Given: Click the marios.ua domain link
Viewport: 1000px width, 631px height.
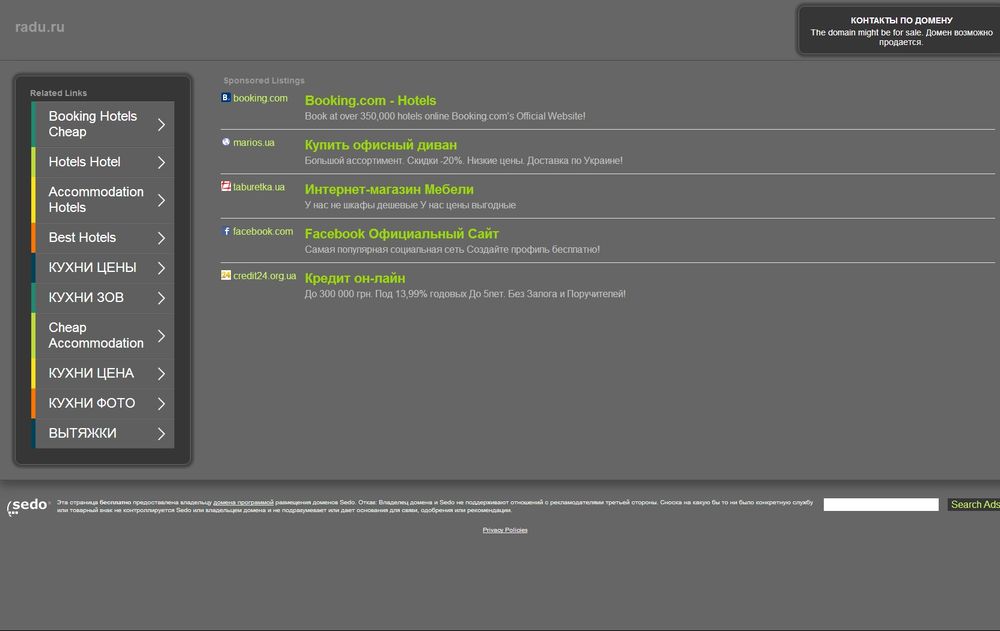Looking at the screenshot, I should pyautogui.click(x=254, y=142).
